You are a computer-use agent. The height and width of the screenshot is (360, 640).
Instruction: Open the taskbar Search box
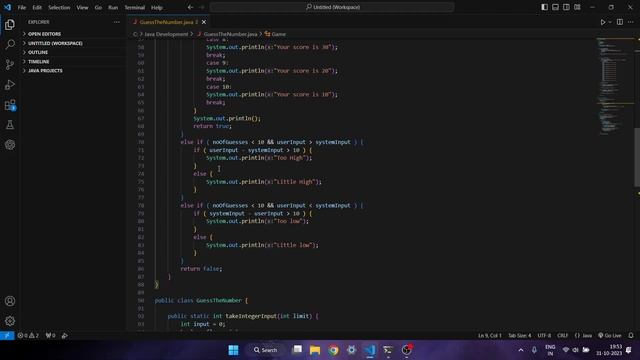265,350
